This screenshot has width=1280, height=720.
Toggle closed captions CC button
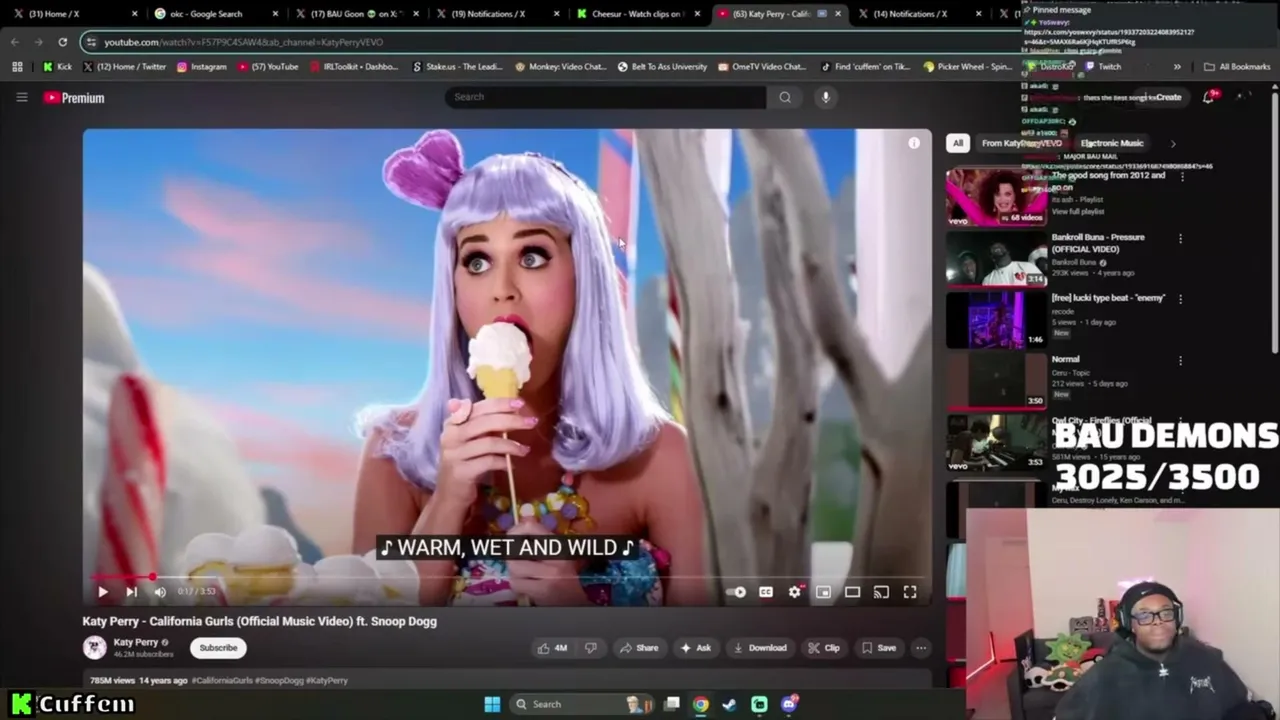click(x=766, y=592)
